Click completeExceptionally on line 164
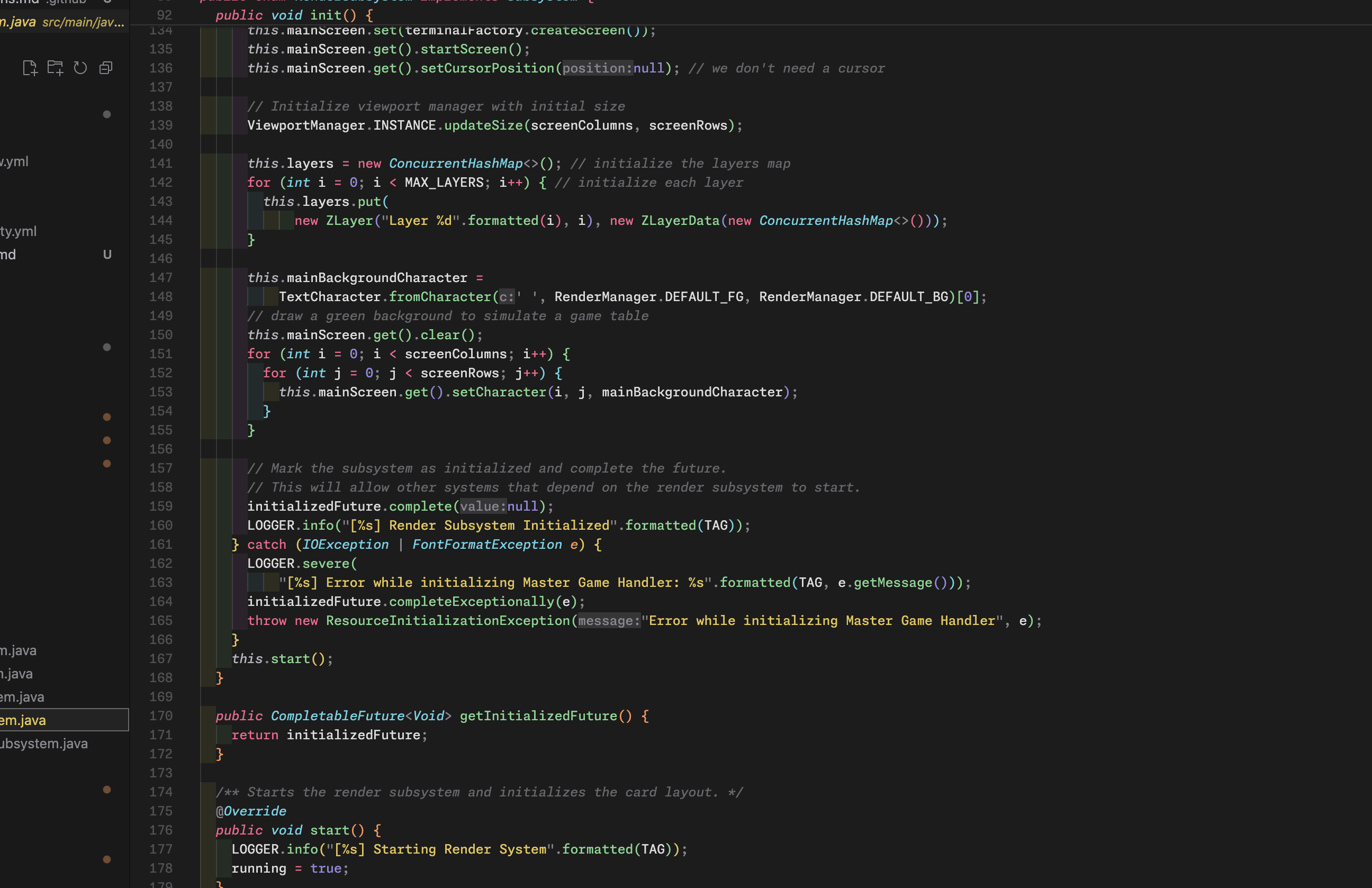This screenshot has height=888, width=1372. (x=472, y=602)
